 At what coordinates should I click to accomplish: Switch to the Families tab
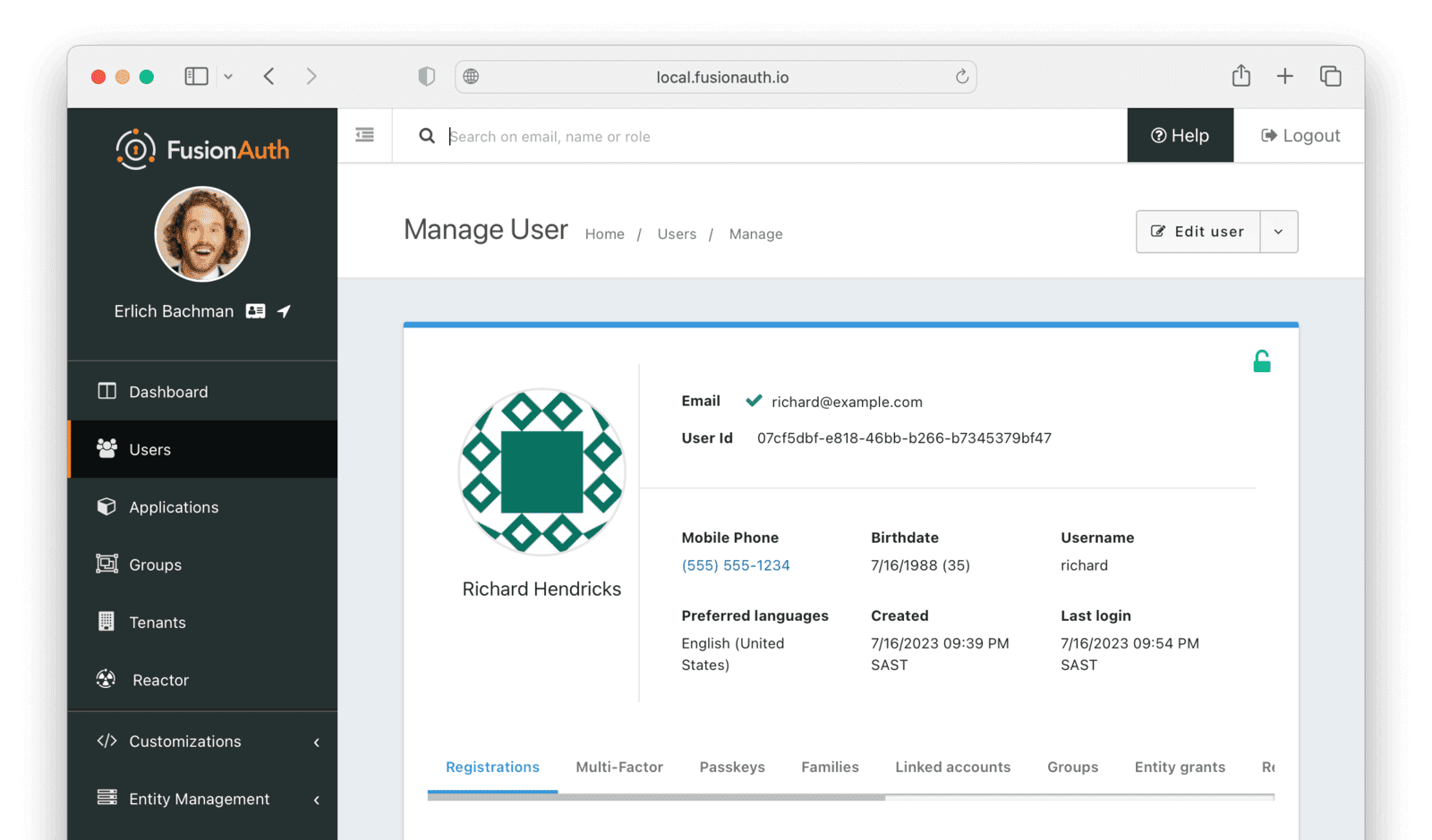click(830, 767)
